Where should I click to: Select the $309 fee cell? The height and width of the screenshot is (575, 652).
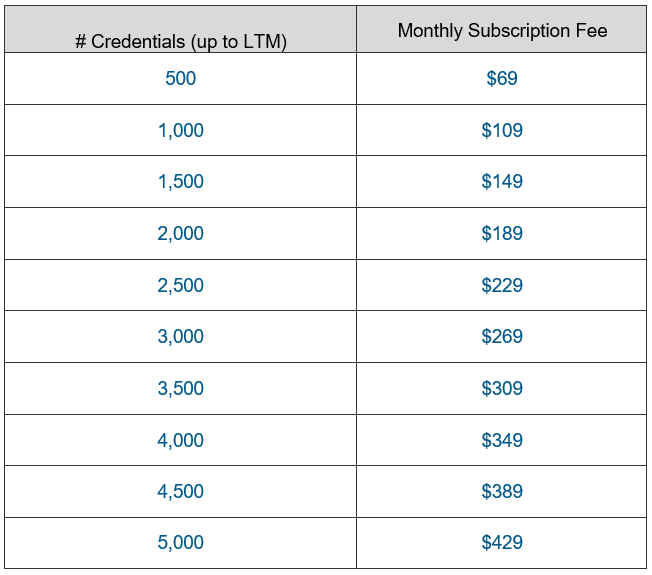[502, 388]
